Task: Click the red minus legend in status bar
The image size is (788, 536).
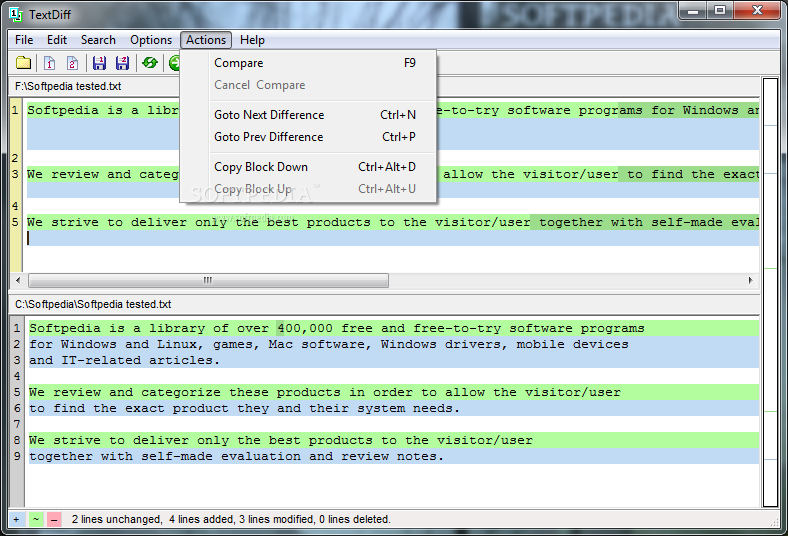Action: point(54,519)
